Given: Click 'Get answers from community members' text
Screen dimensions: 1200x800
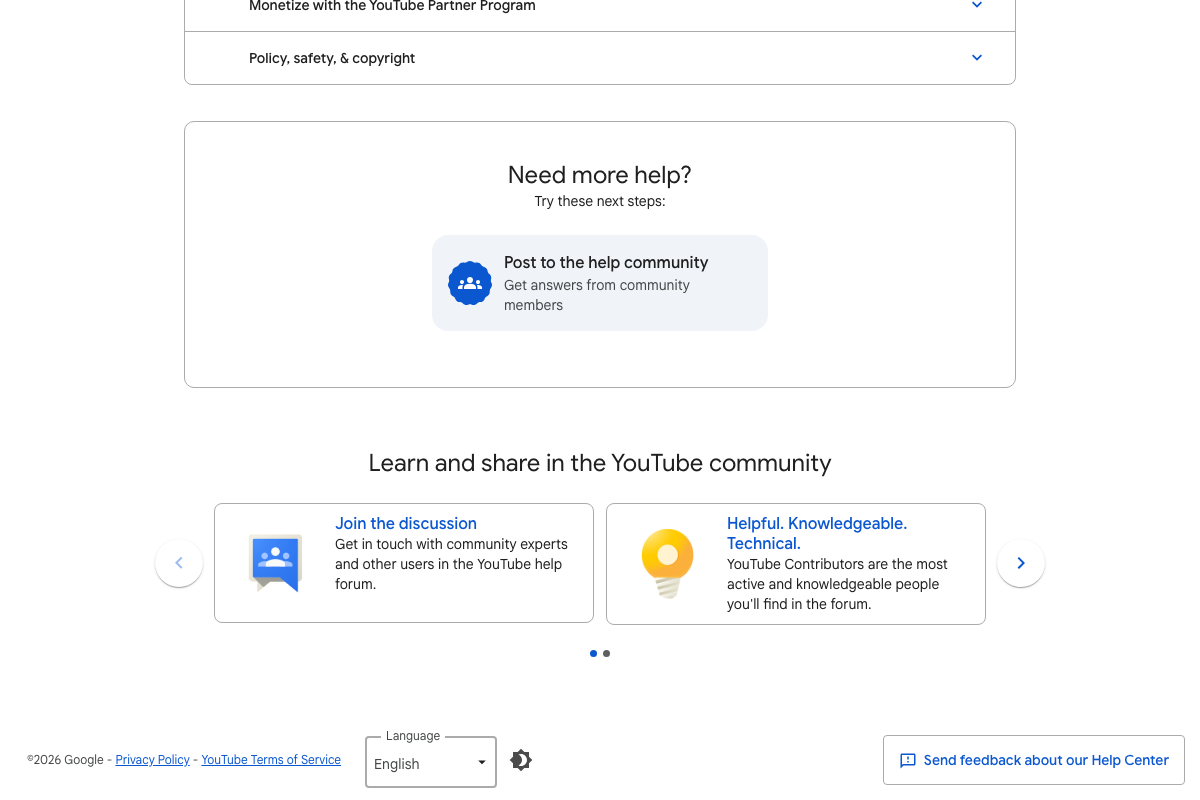Looking at the screenshot, I should point(597,295).
